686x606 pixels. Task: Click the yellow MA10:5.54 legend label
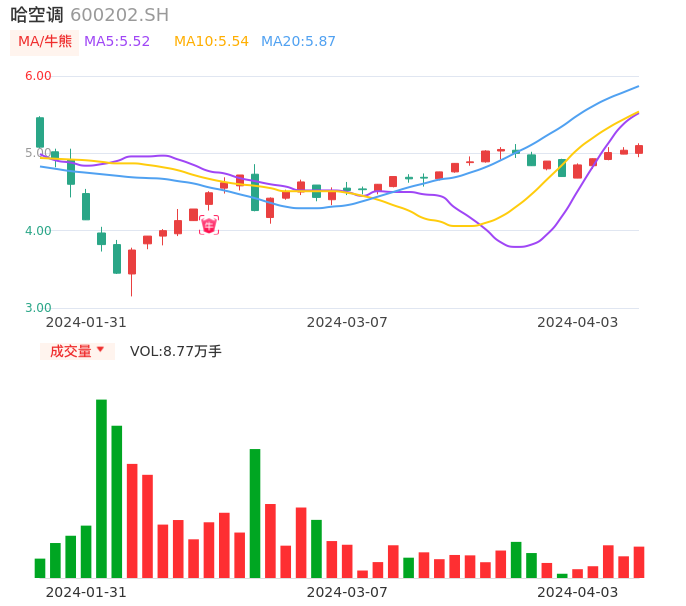click(x=211, y=41)
